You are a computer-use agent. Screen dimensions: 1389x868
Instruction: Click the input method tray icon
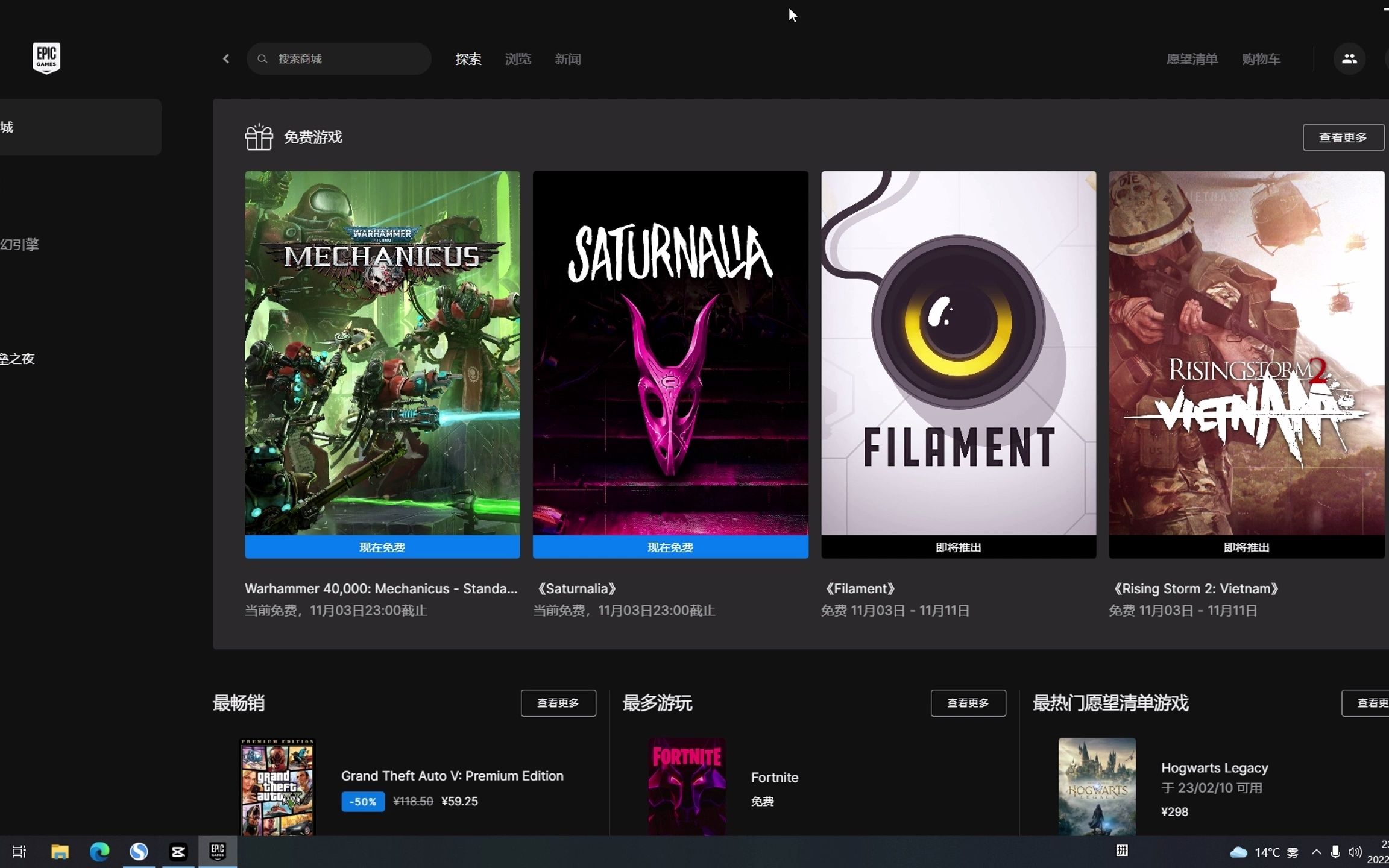tap(1122, 851)
